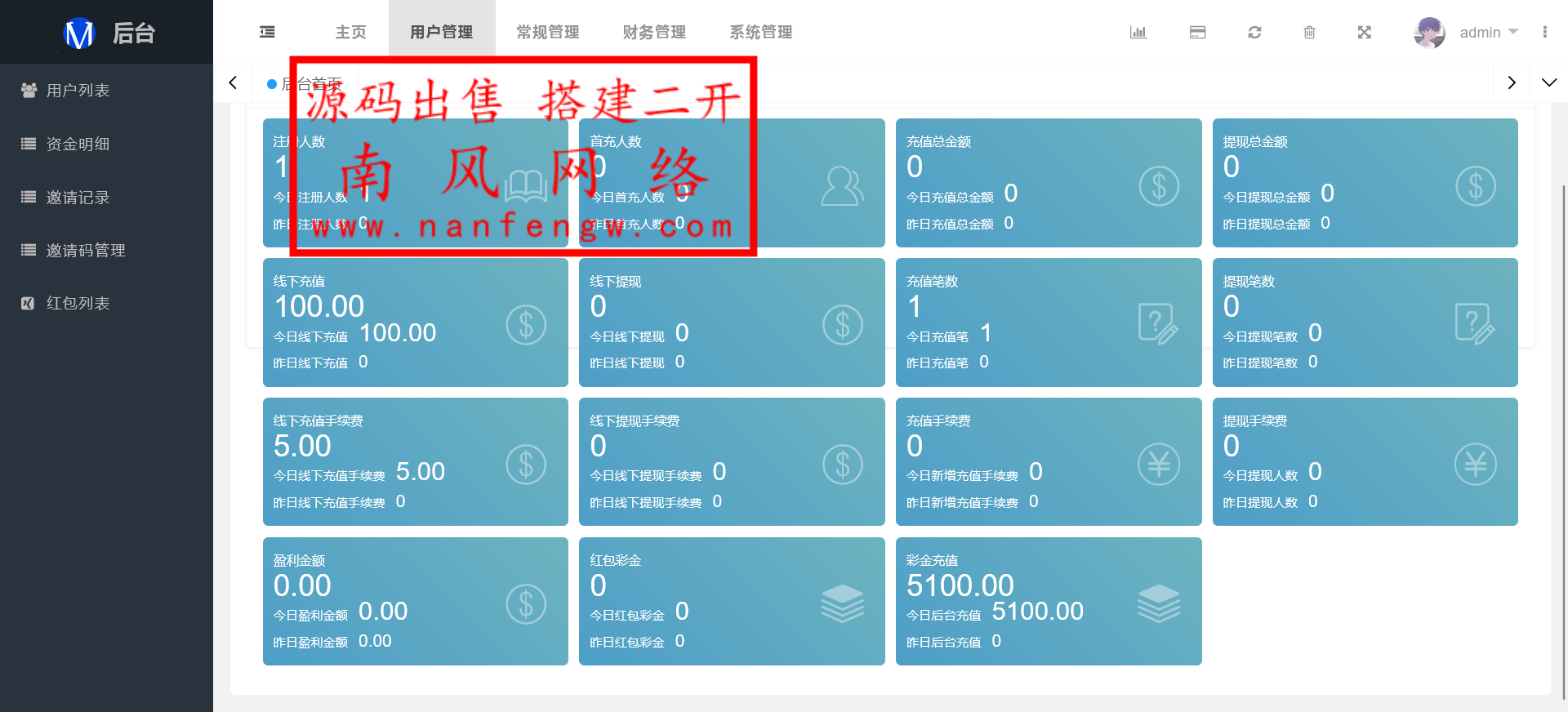The image size is (1568, 712).
Task: Open 红包列表 in the sidebar
Action: 78,303
